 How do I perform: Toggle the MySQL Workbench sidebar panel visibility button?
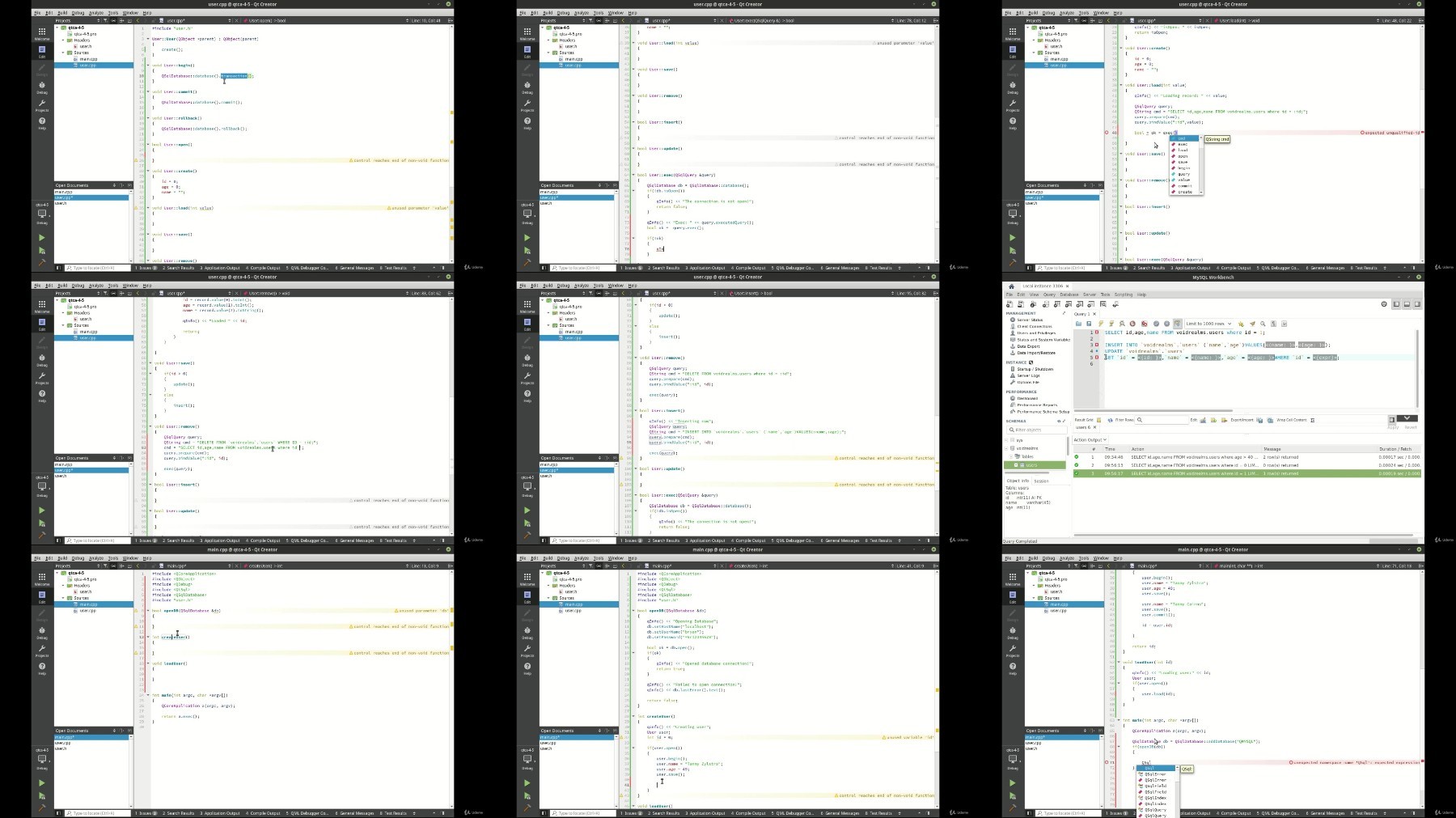(1396, 304)
